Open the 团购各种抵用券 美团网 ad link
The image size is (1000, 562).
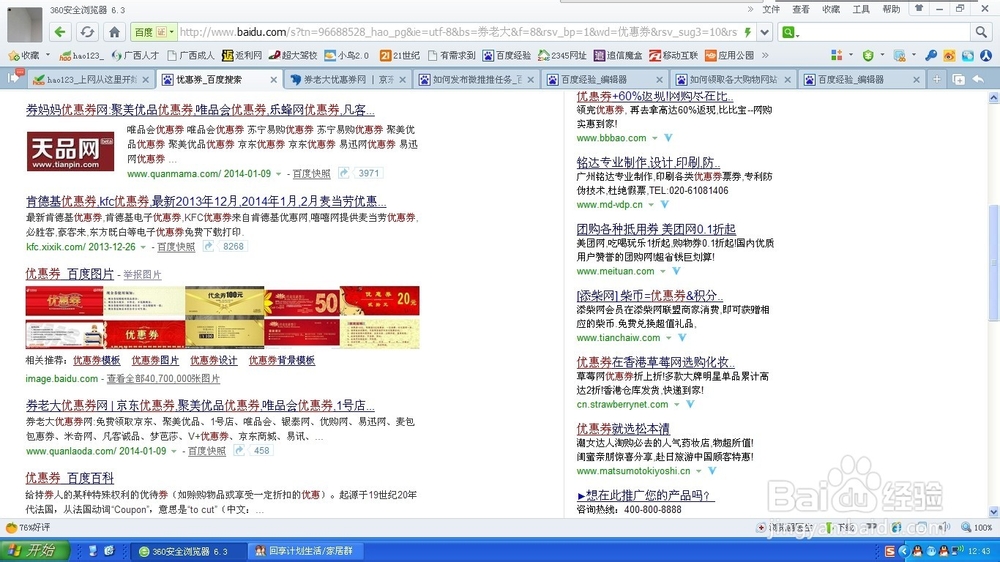tap(656, 229)
